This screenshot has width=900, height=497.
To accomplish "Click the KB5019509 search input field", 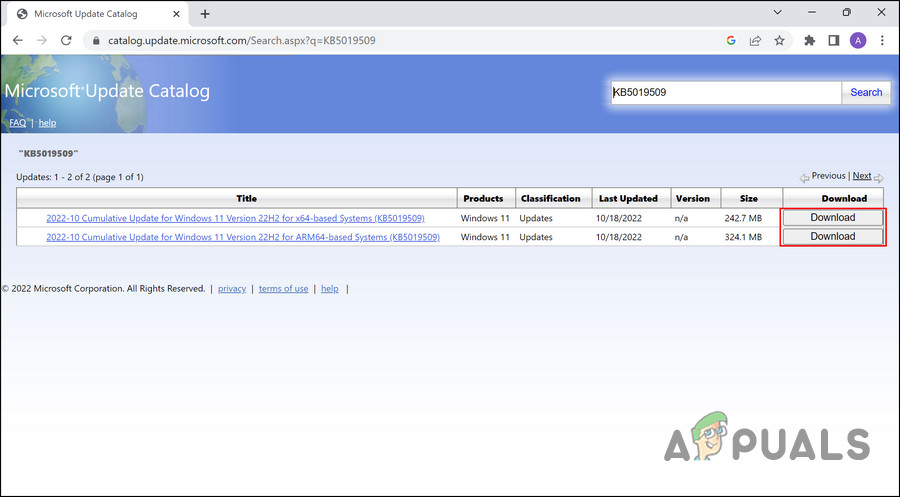I will tap(724, 92).
